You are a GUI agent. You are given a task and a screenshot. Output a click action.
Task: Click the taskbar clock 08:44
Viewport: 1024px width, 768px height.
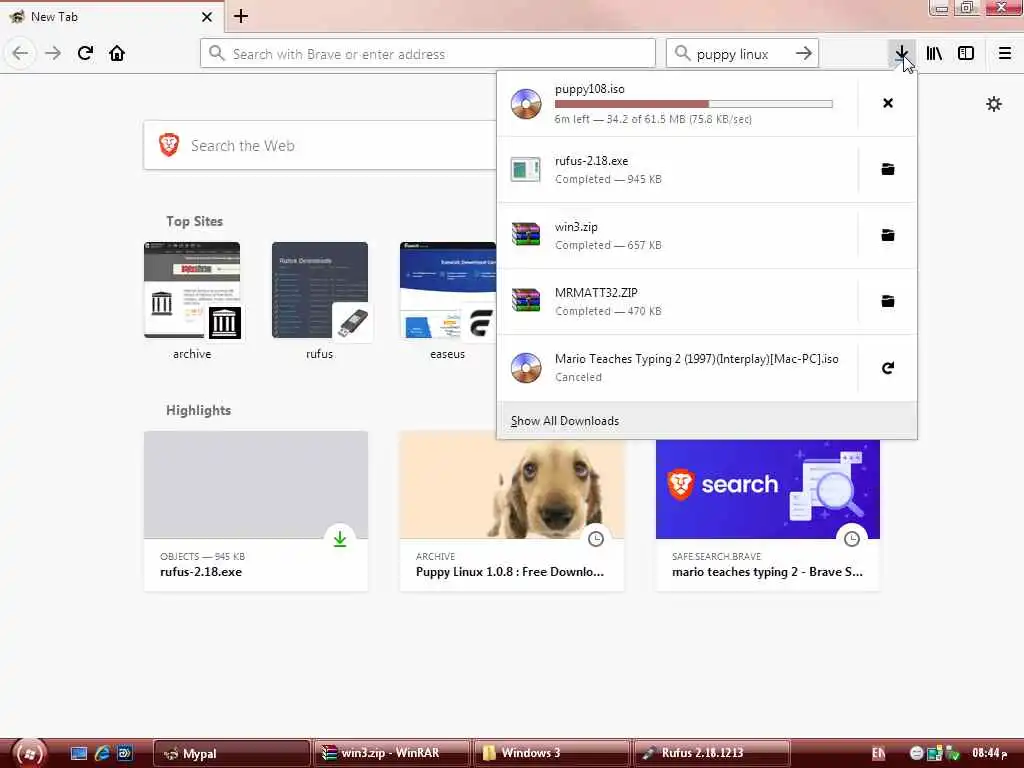(x=989, y=753)
